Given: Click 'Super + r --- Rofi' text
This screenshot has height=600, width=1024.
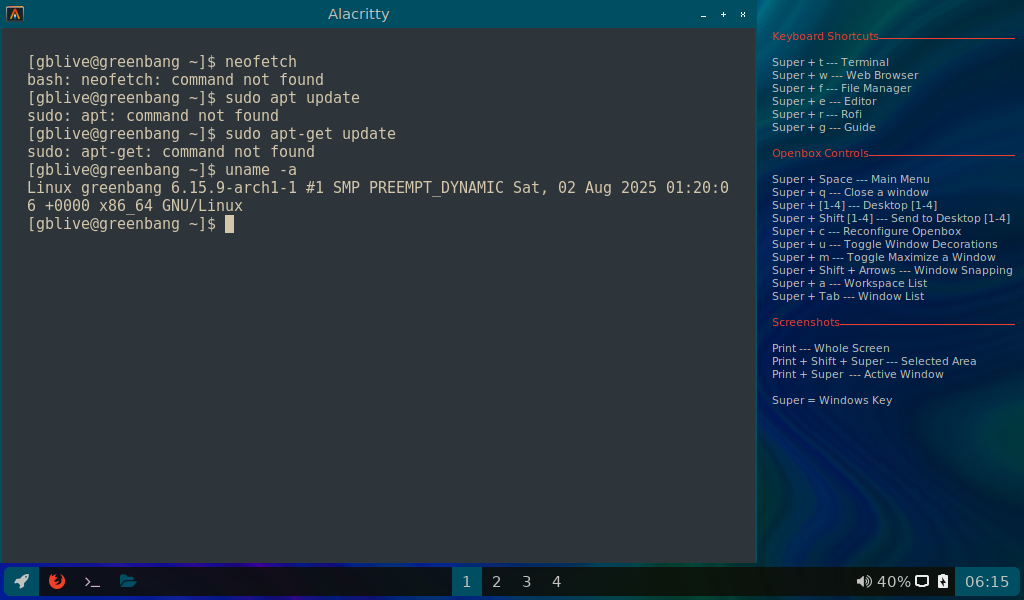Looking at the screenshot, I should [x=817, y=115].
